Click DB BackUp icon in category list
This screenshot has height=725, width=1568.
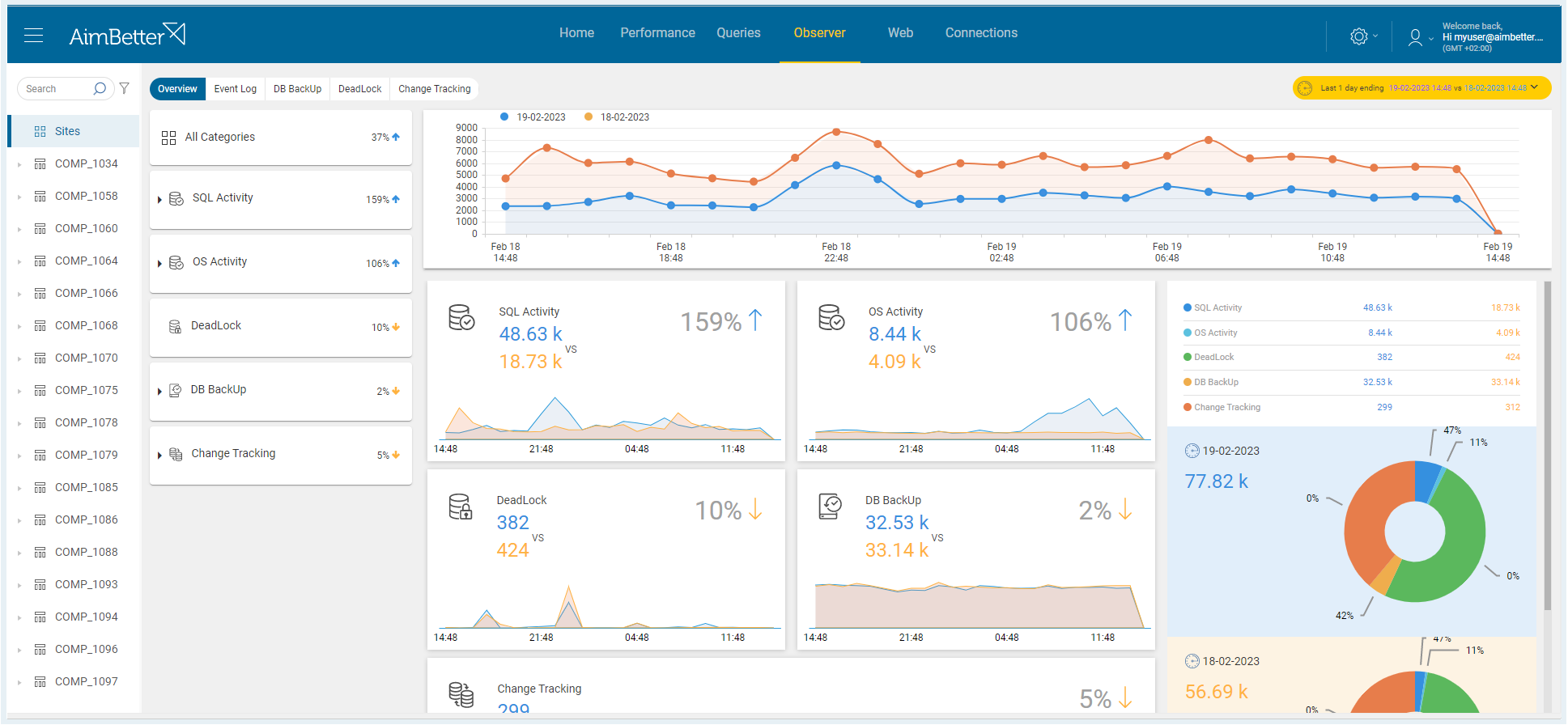tap(175, 390)
